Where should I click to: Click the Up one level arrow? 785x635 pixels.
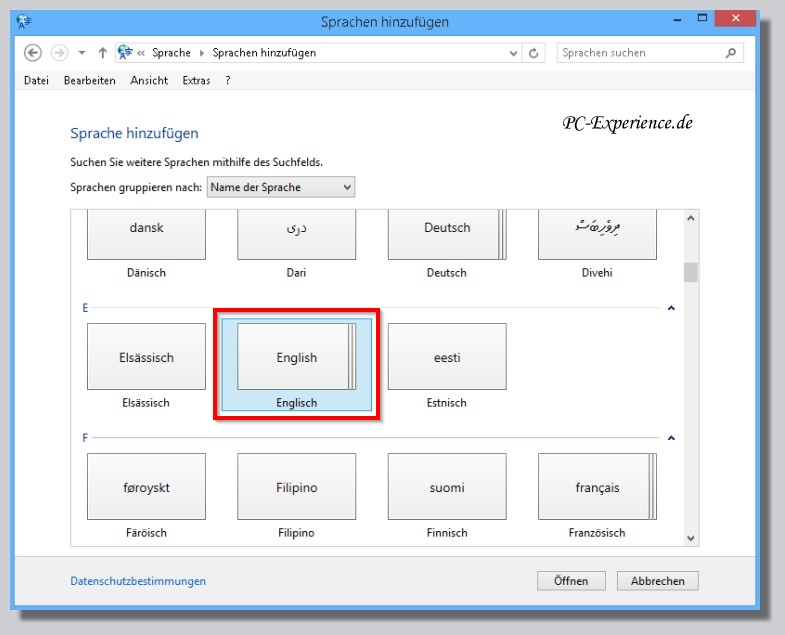(102, 53)
